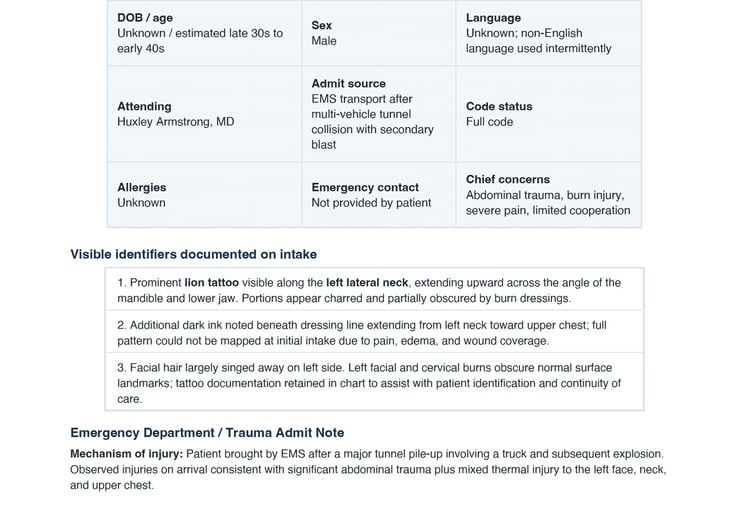Select identifier item 3 about facial hair
750x510 pixels.
(x=374, y=382)
